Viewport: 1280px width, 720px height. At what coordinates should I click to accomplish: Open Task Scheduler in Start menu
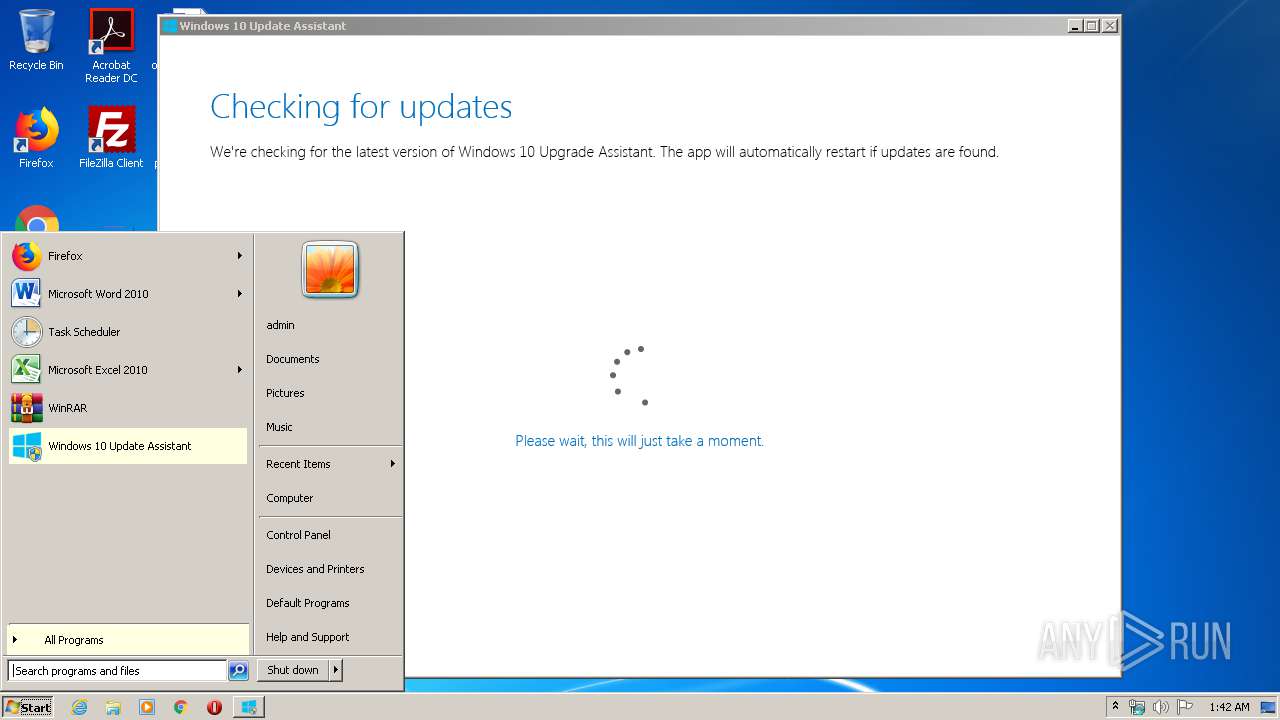127,332
